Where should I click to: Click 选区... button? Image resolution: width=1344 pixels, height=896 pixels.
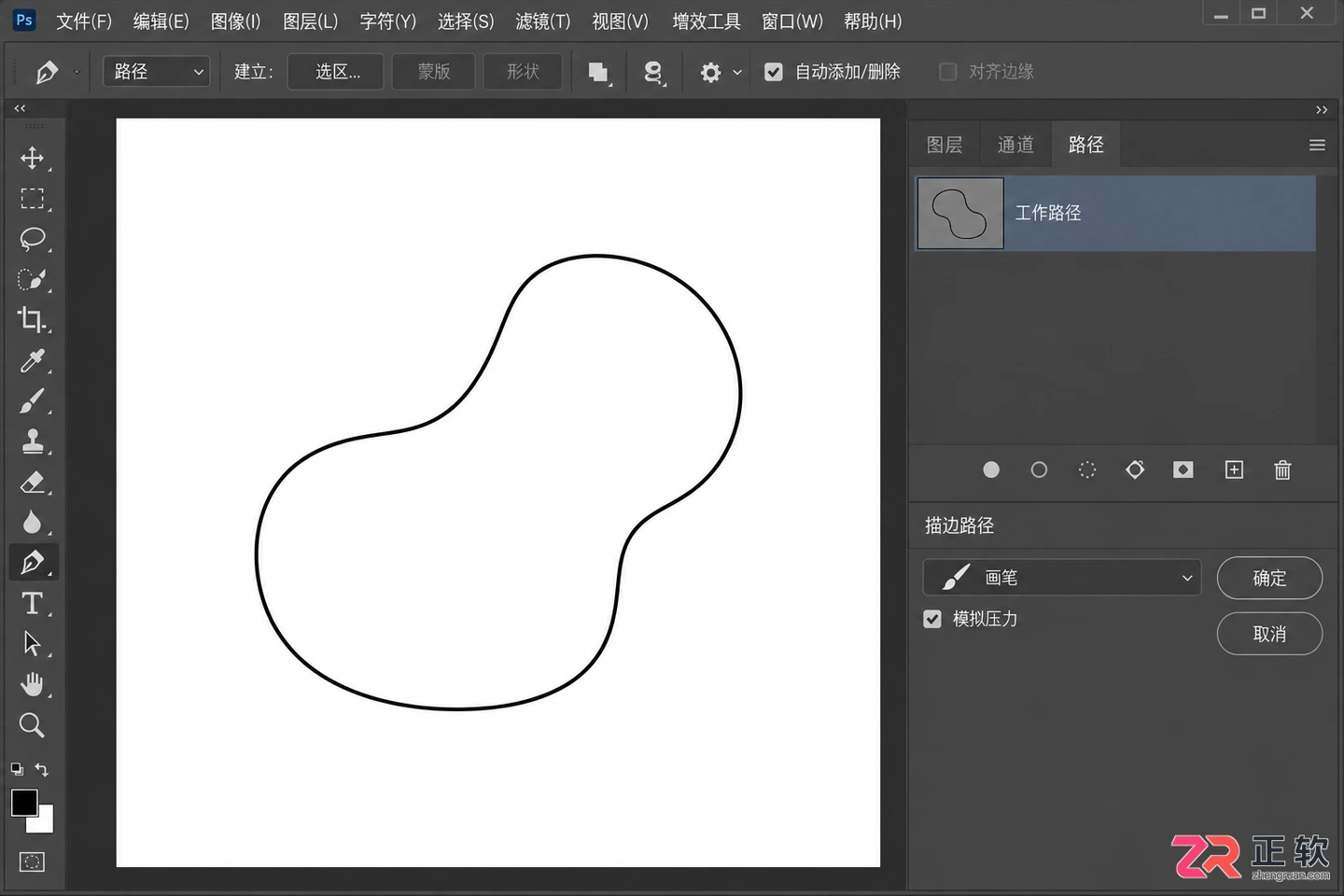pos(336,72)
